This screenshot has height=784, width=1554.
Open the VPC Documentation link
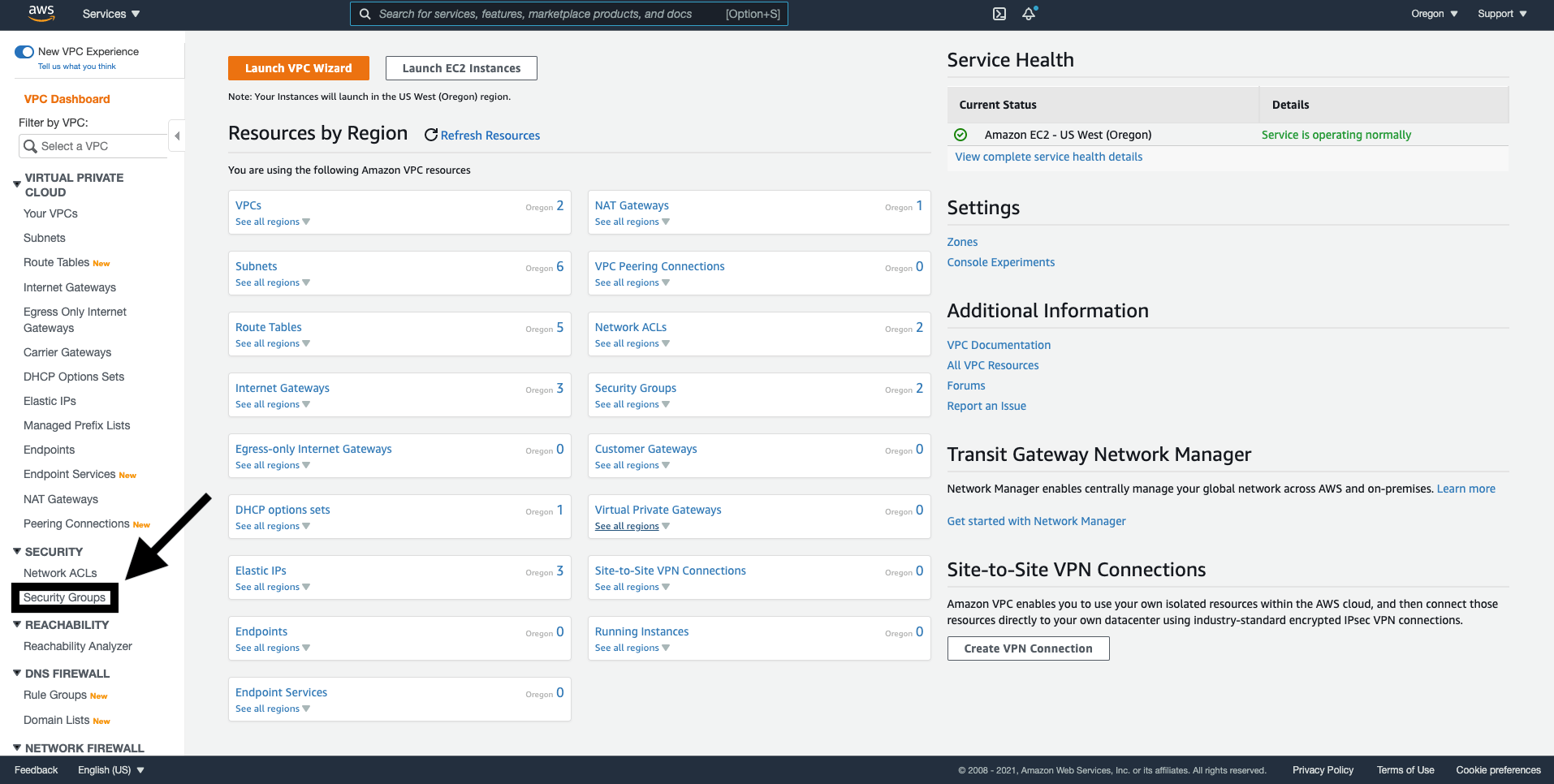[999, 345]
